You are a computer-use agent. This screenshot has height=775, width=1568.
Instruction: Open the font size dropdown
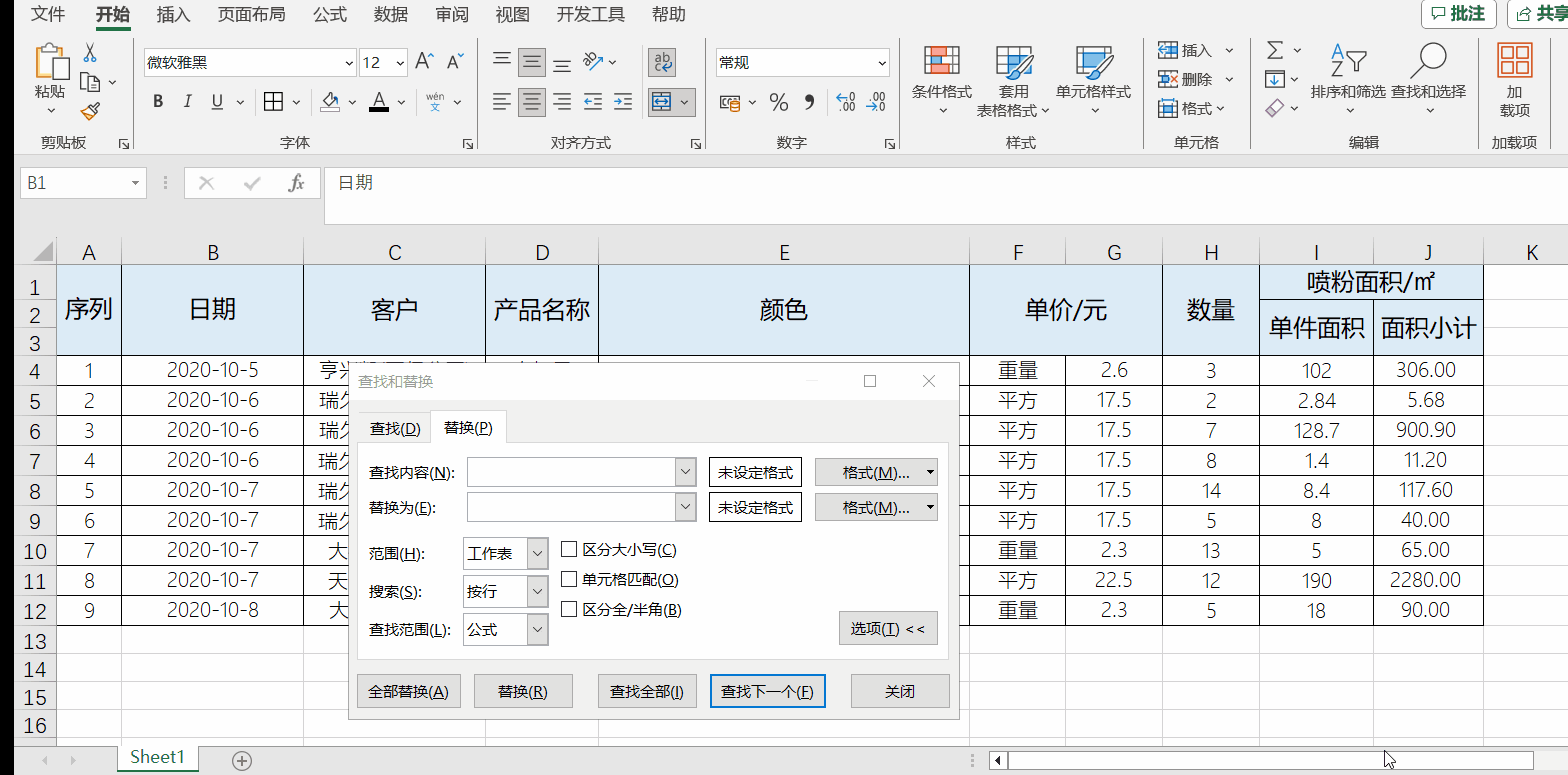click(401, 63)
